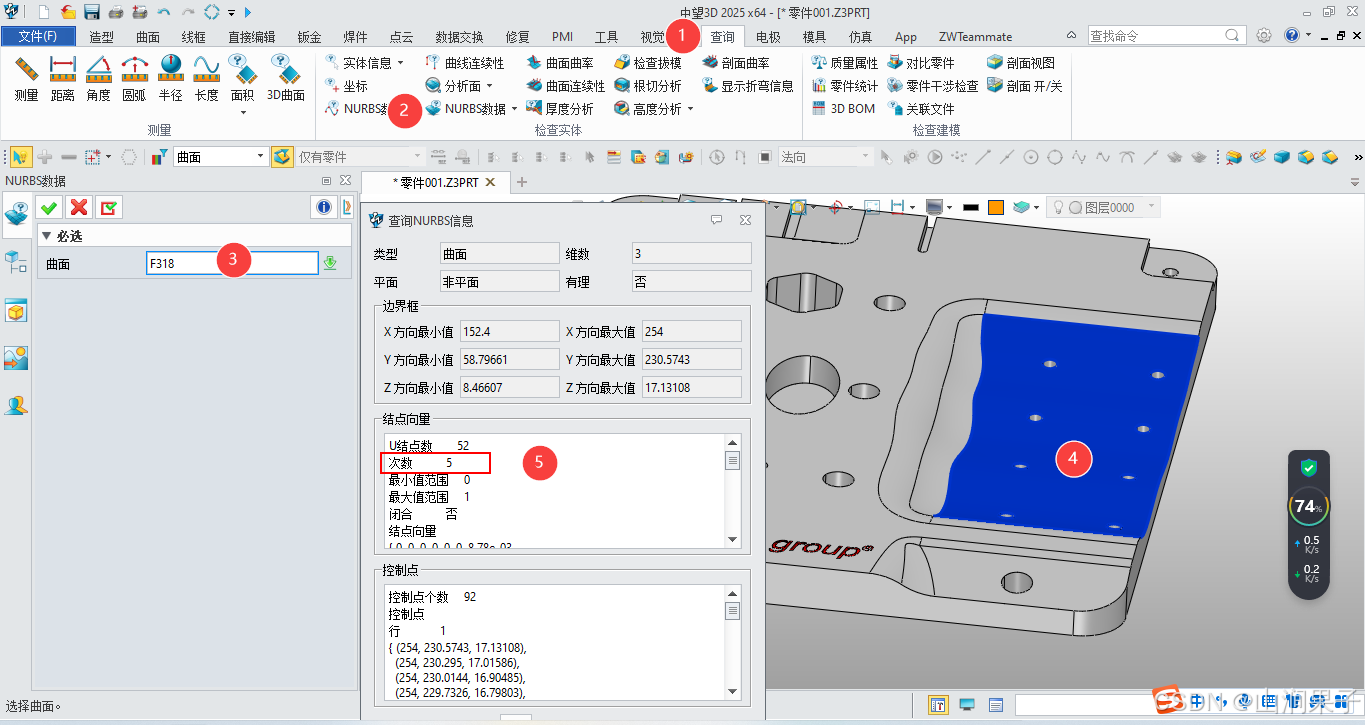Image resolution: width=1365 pixels, height=725 pixels.
Task: Open the 文件(F) menu
Action: tap(38, 37)
